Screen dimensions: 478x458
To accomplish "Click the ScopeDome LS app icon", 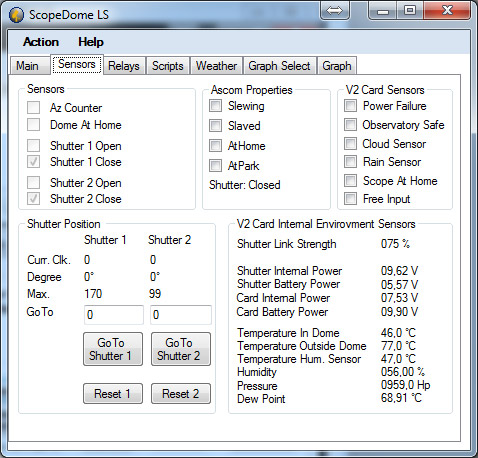I will pyautogui.click(x=16, y=15).
